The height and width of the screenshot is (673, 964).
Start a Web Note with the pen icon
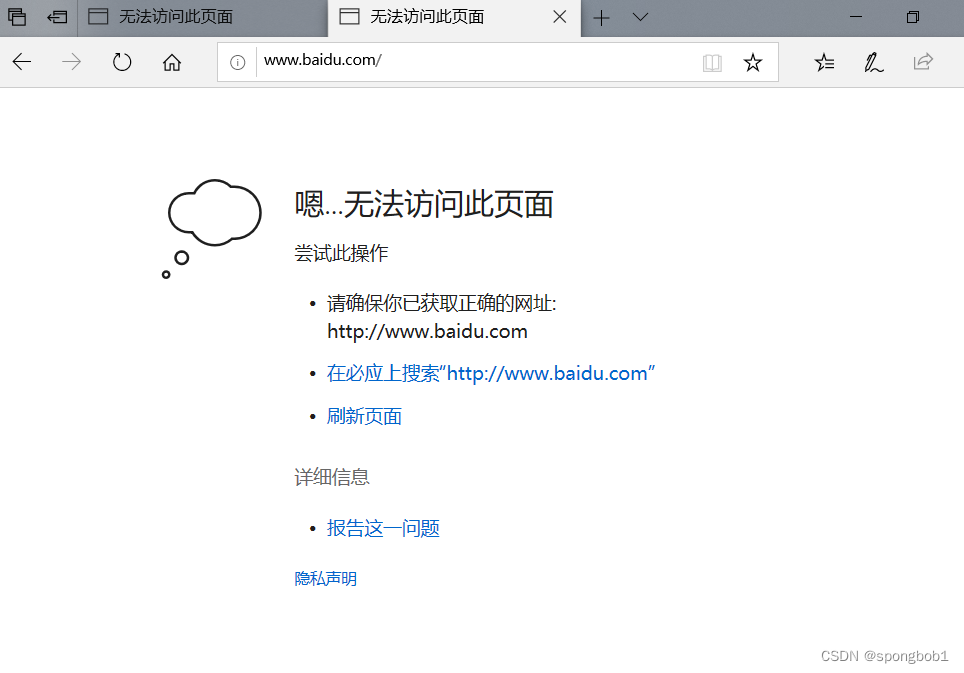[873, 62]
